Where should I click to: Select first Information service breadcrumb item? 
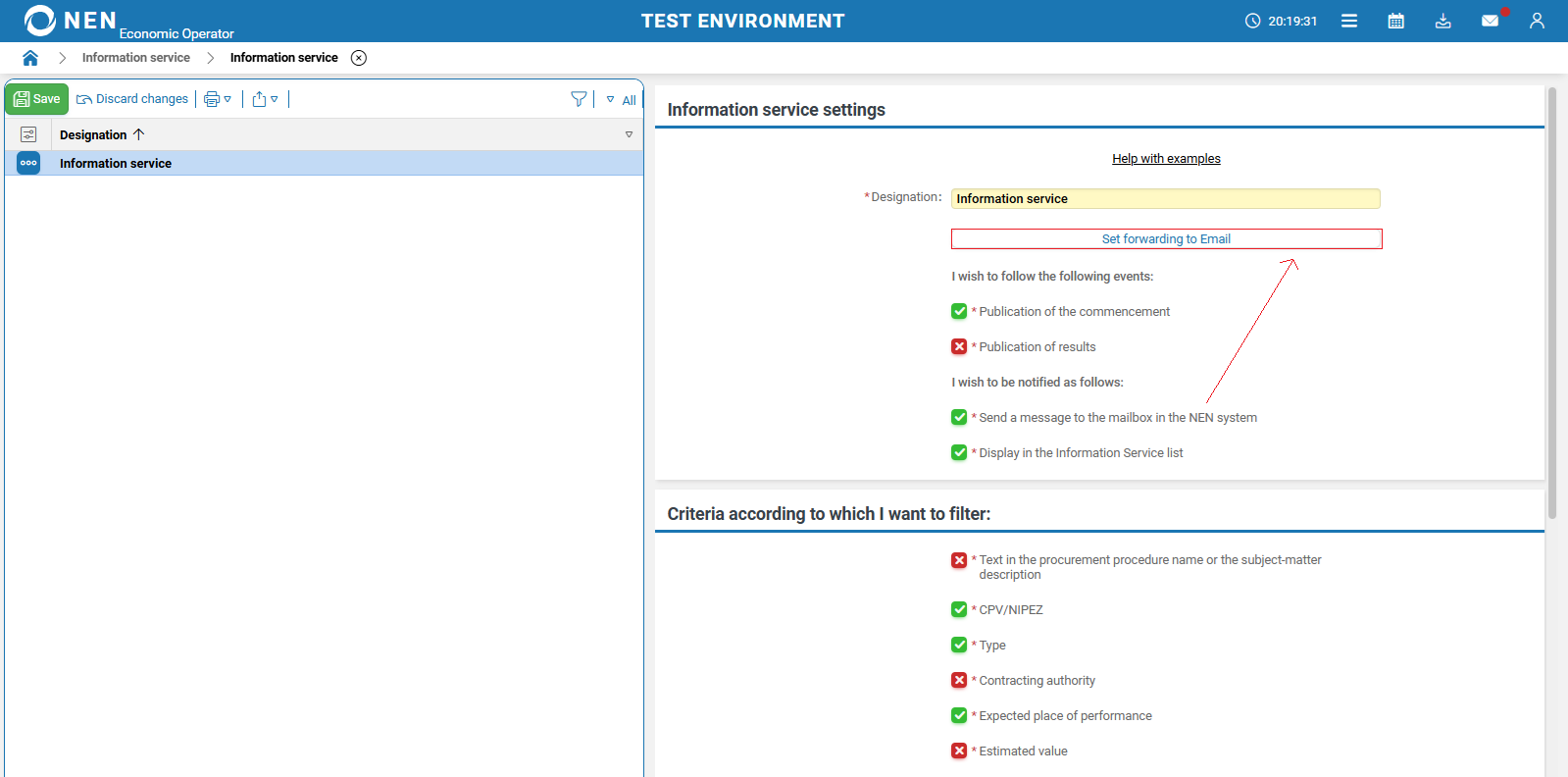click(136, 58)
